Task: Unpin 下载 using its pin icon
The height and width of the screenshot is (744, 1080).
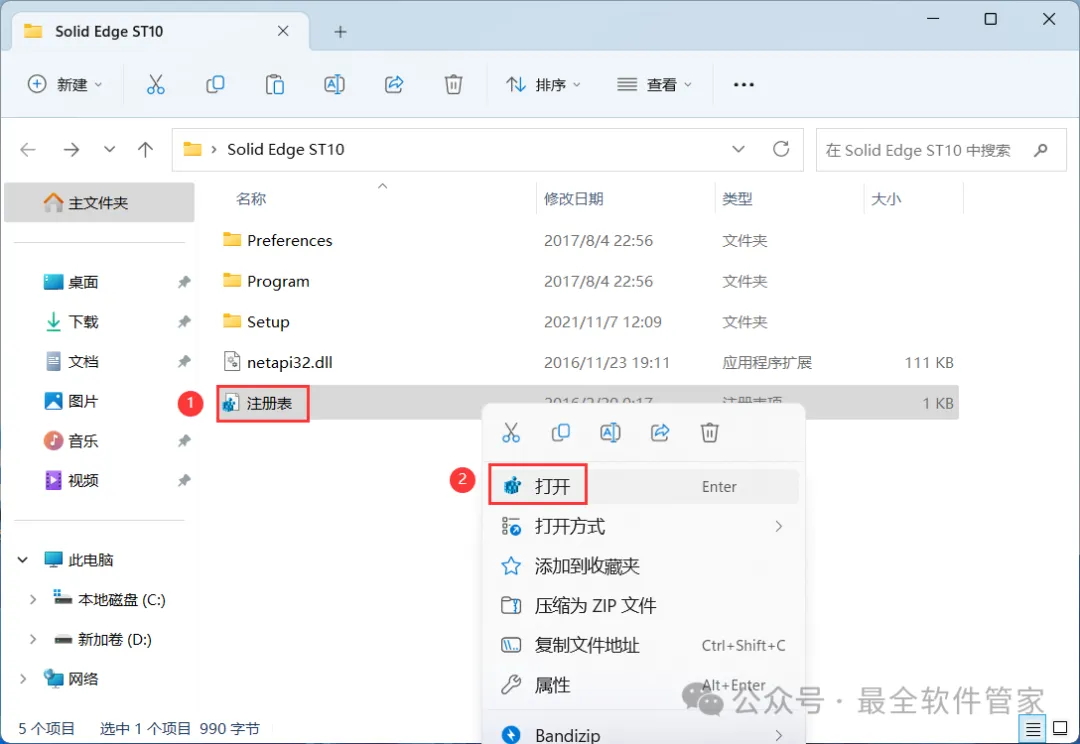Action: click(x=184, y=322)
